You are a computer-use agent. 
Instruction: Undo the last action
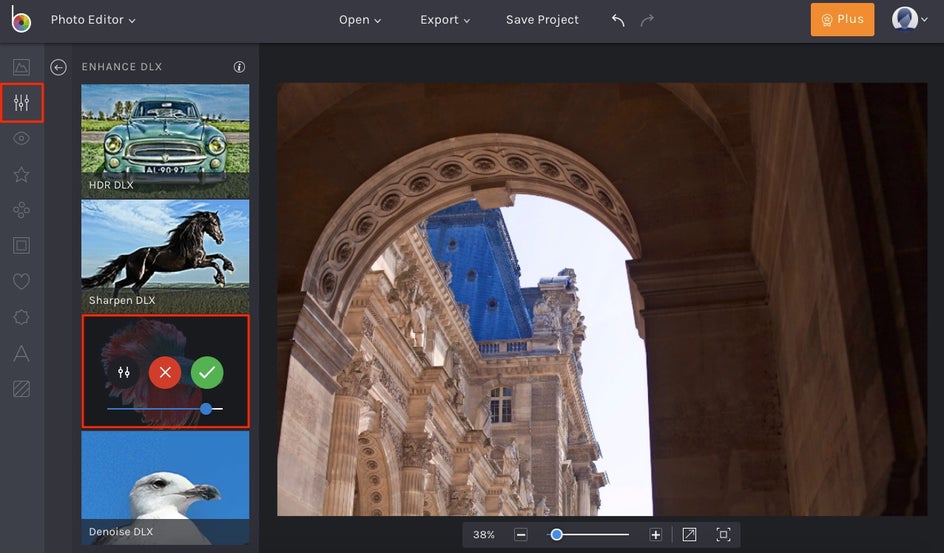(x=618, y=20)
